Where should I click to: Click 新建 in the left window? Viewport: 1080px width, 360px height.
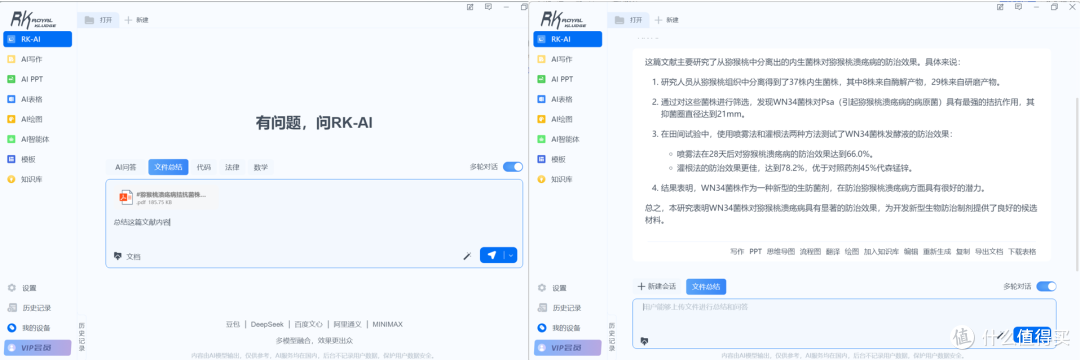pyautogui.click(x=137, y=20)
